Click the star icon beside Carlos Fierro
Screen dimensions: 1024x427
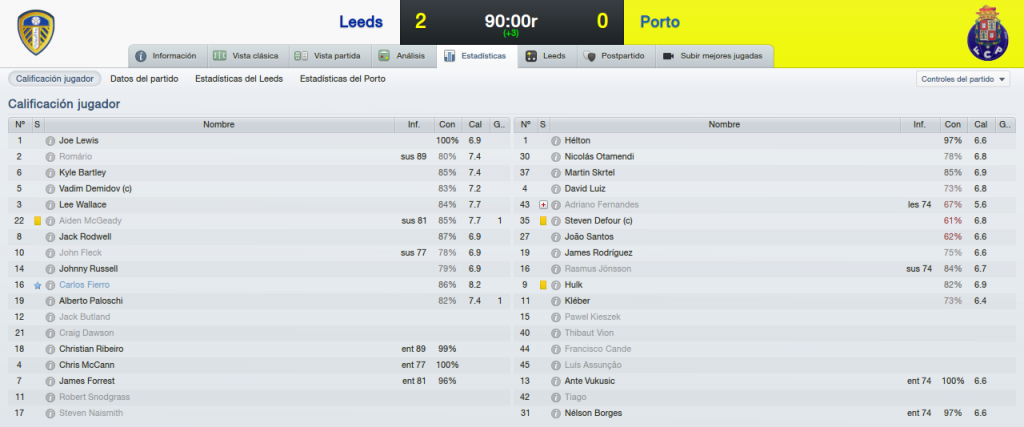pos(37,285)
